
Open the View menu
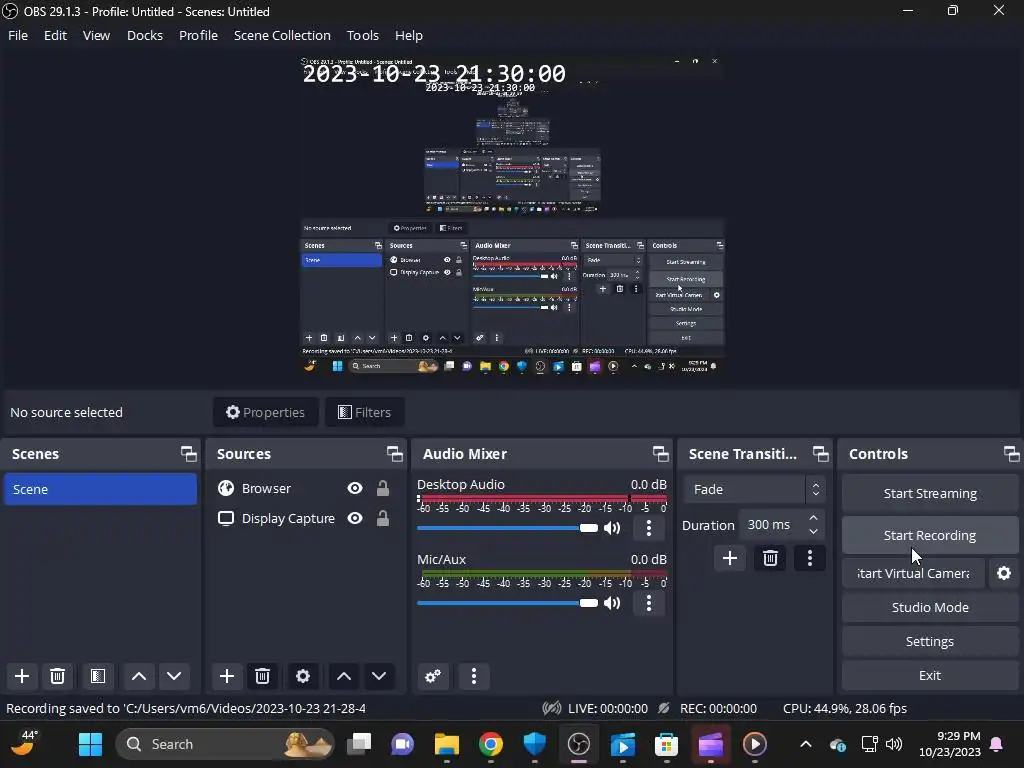click(96, 35)
